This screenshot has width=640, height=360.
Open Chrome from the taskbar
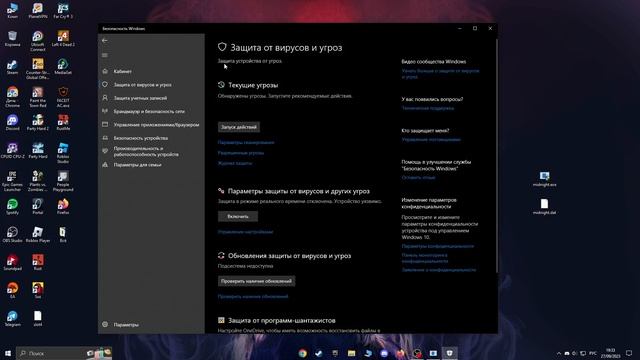click(x=302, y=353)
